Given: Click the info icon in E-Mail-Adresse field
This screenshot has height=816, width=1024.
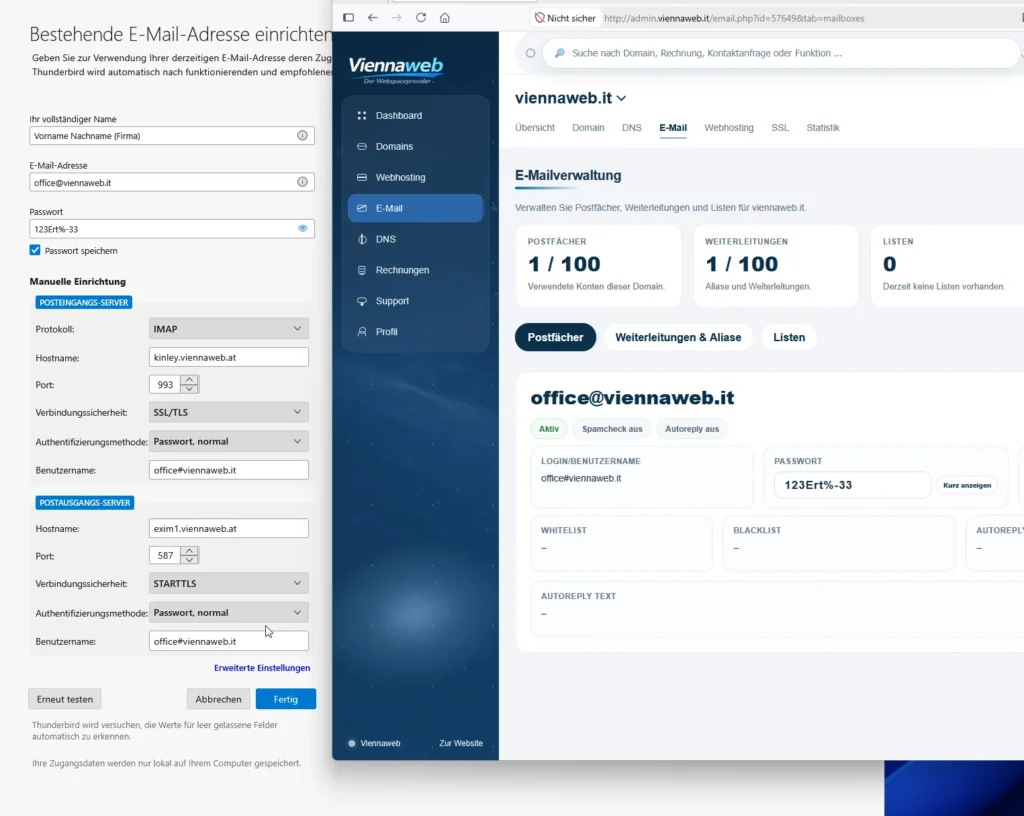Looking at the screenshot, I should point(302,181).
